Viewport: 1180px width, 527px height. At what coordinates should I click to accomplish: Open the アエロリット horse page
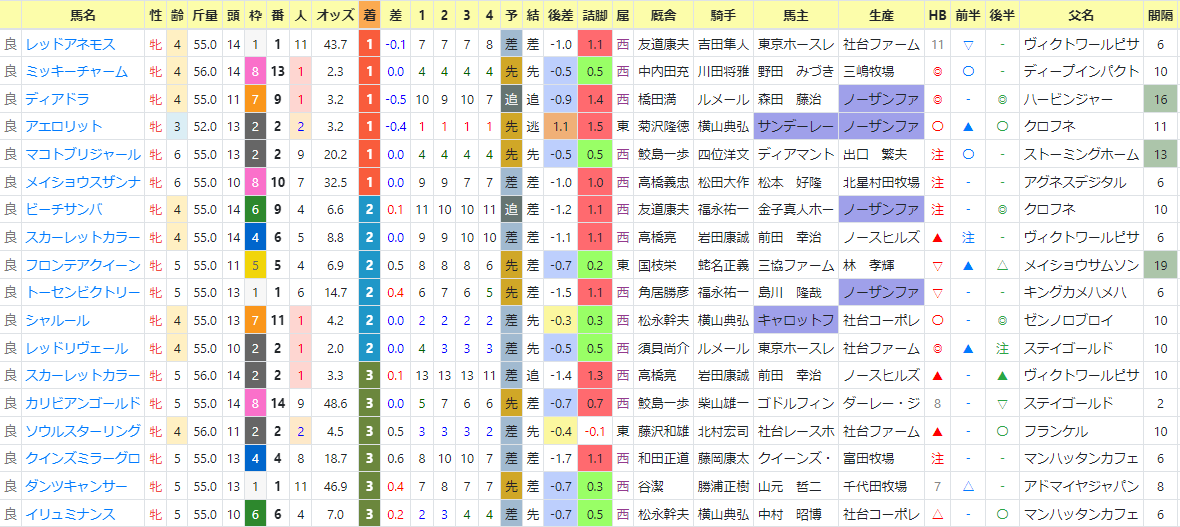pos(63,126)
